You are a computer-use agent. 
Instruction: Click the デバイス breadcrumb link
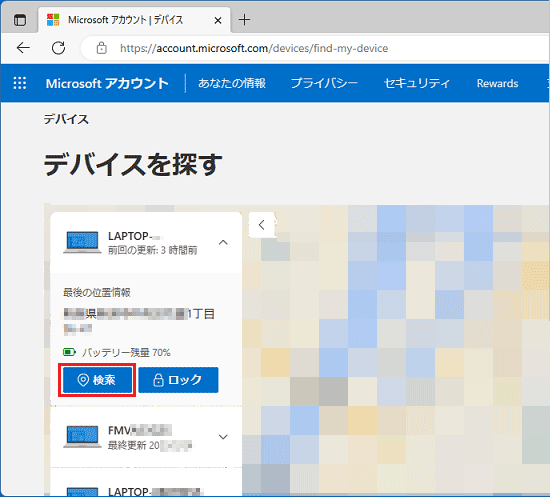(x=66, y=119)
